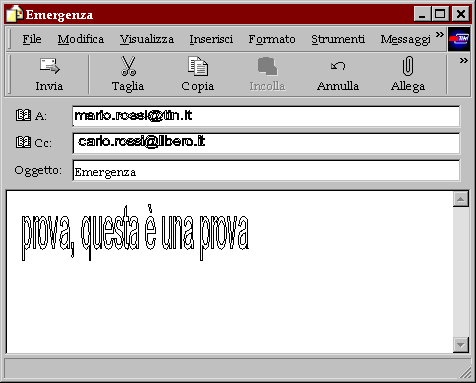
Task: Expand hidden menu bar items chevron
Action: pos(440,35)
